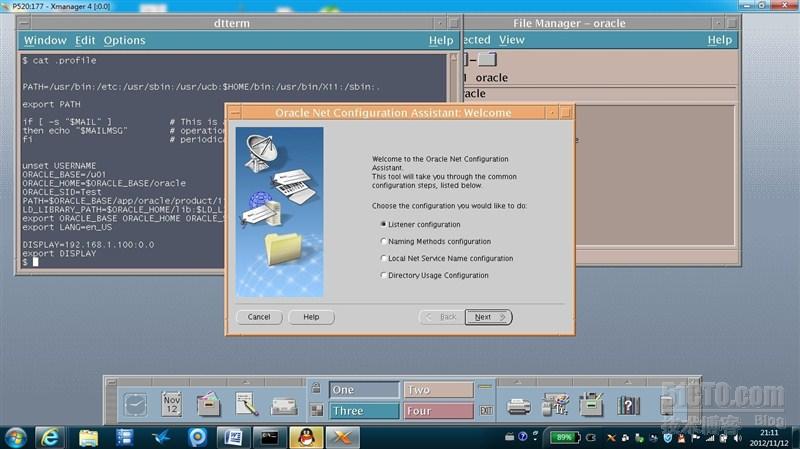Open the Printer icon on the front panel
The image size is (800, 449).
[x=518, y=407]
